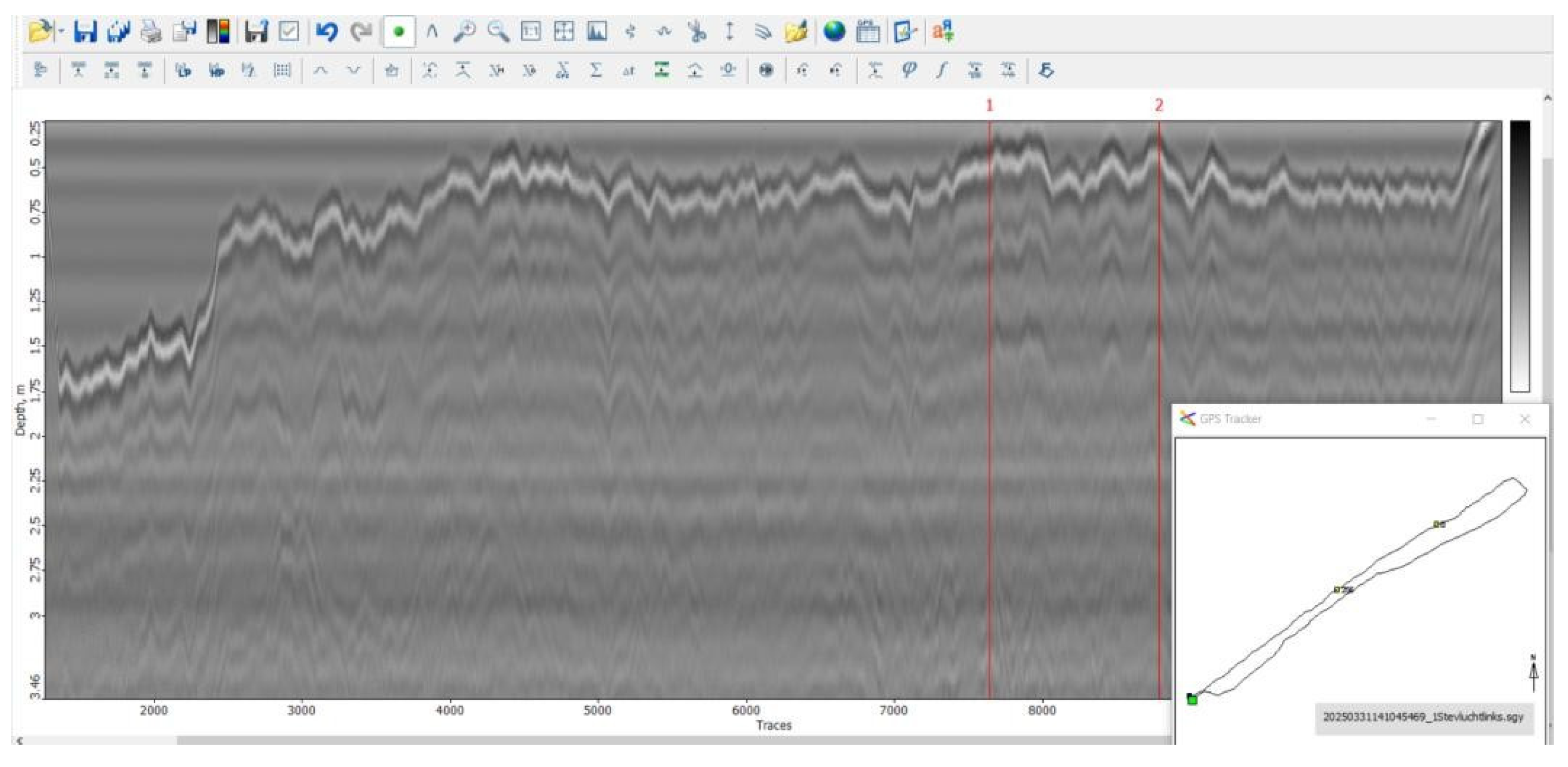Open the color palette settings icon

click(x=218, y=30)
